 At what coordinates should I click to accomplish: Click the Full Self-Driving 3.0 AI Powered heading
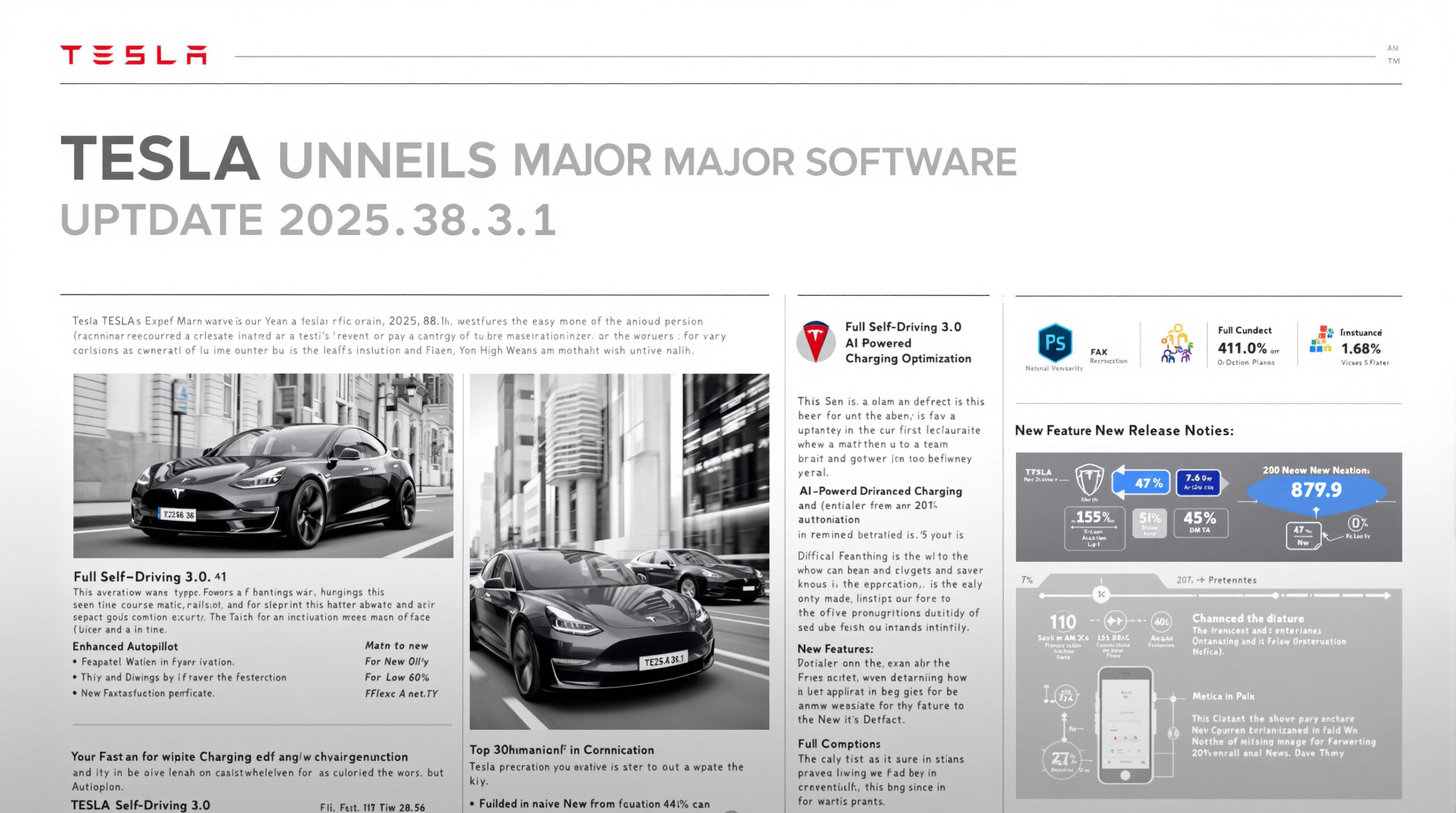click(x=908, y=342)
